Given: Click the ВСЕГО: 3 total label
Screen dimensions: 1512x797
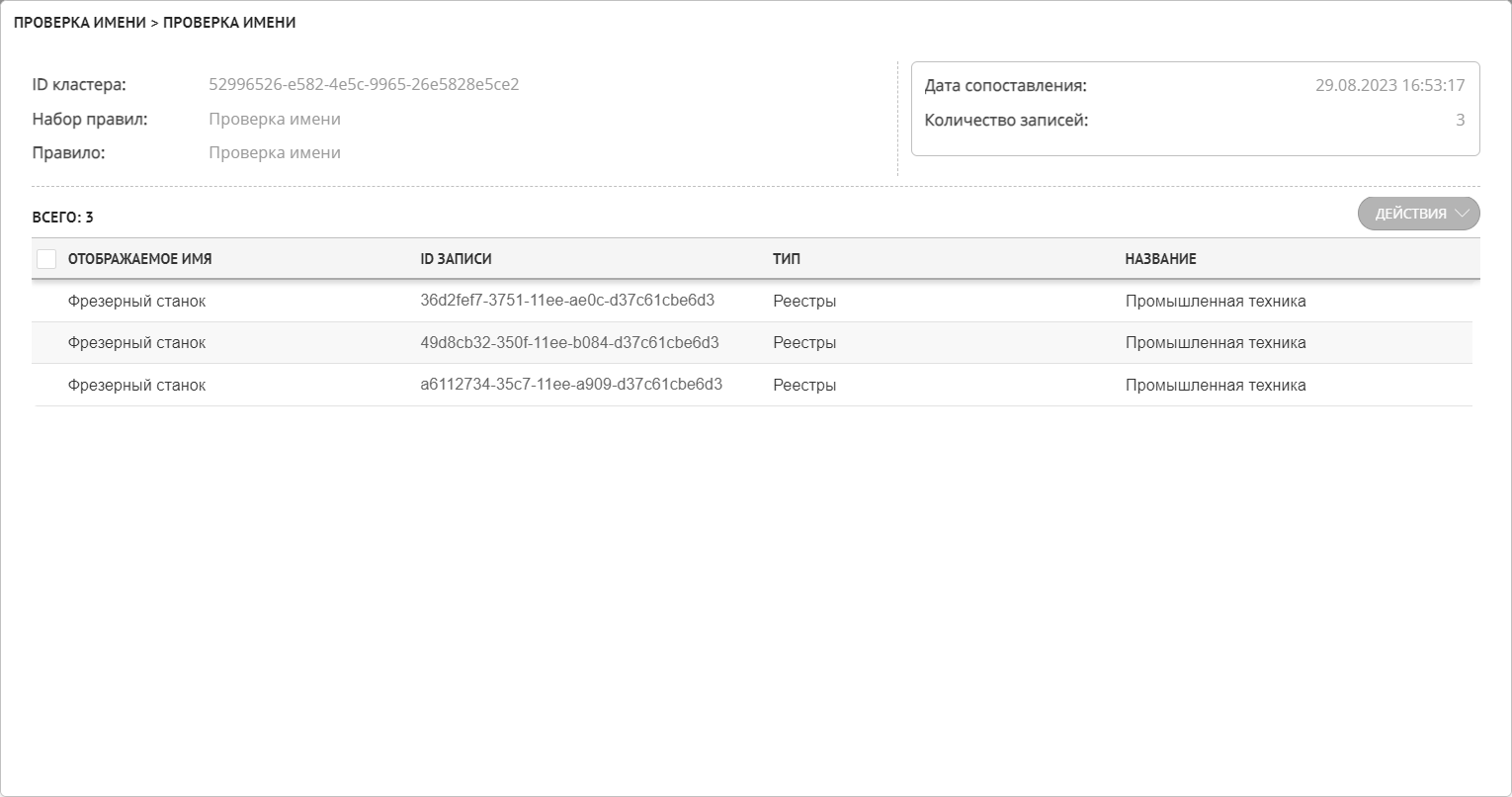Looking at the screenshot, I should (62, 218).
